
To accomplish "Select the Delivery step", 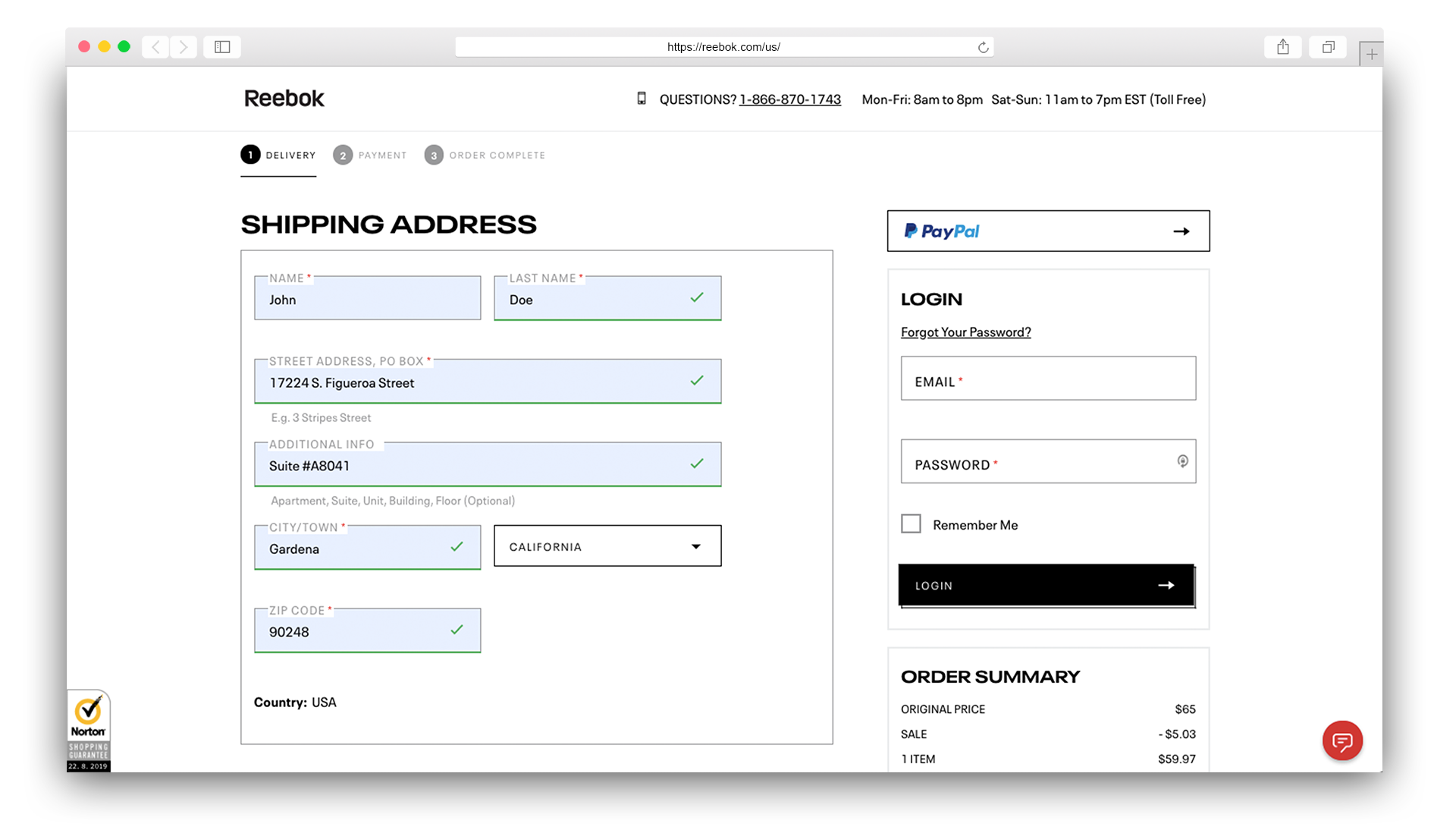I will click(278, 155).
